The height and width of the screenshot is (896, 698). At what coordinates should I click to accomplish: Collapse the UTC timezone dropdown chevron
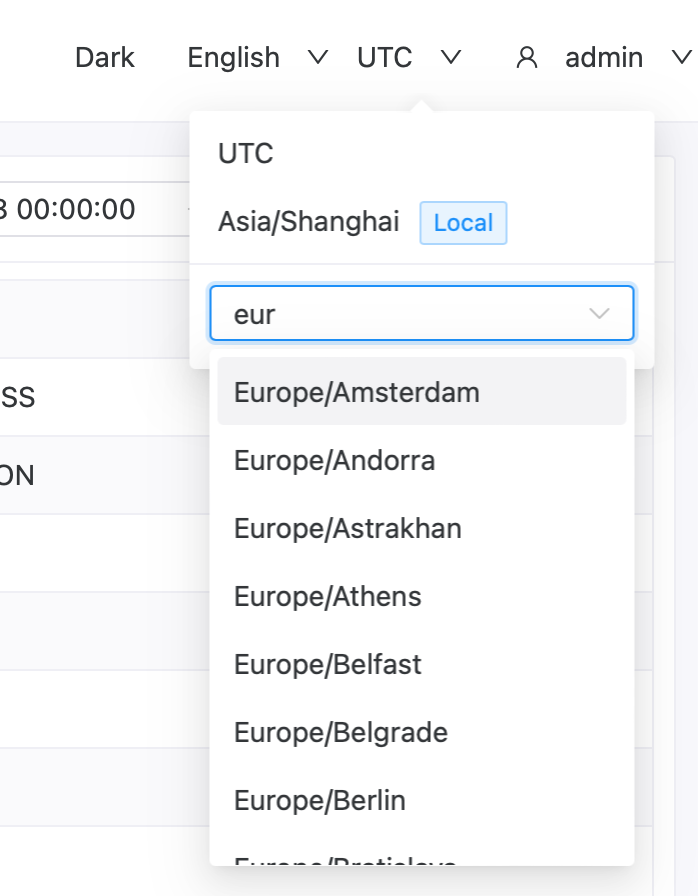click(451, 58)
